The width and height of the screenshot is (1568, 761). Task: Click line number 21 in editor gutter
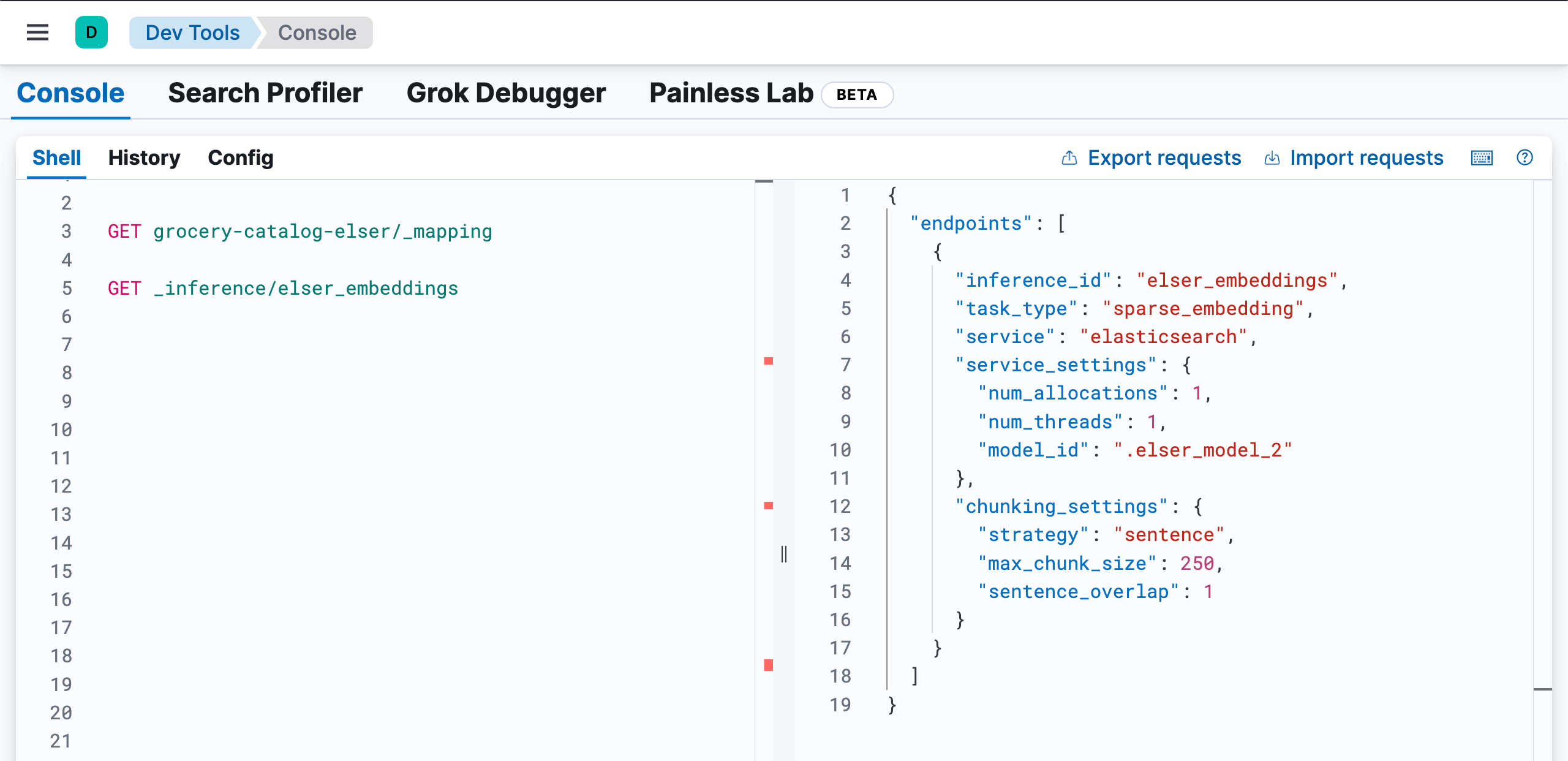point(61,741)
